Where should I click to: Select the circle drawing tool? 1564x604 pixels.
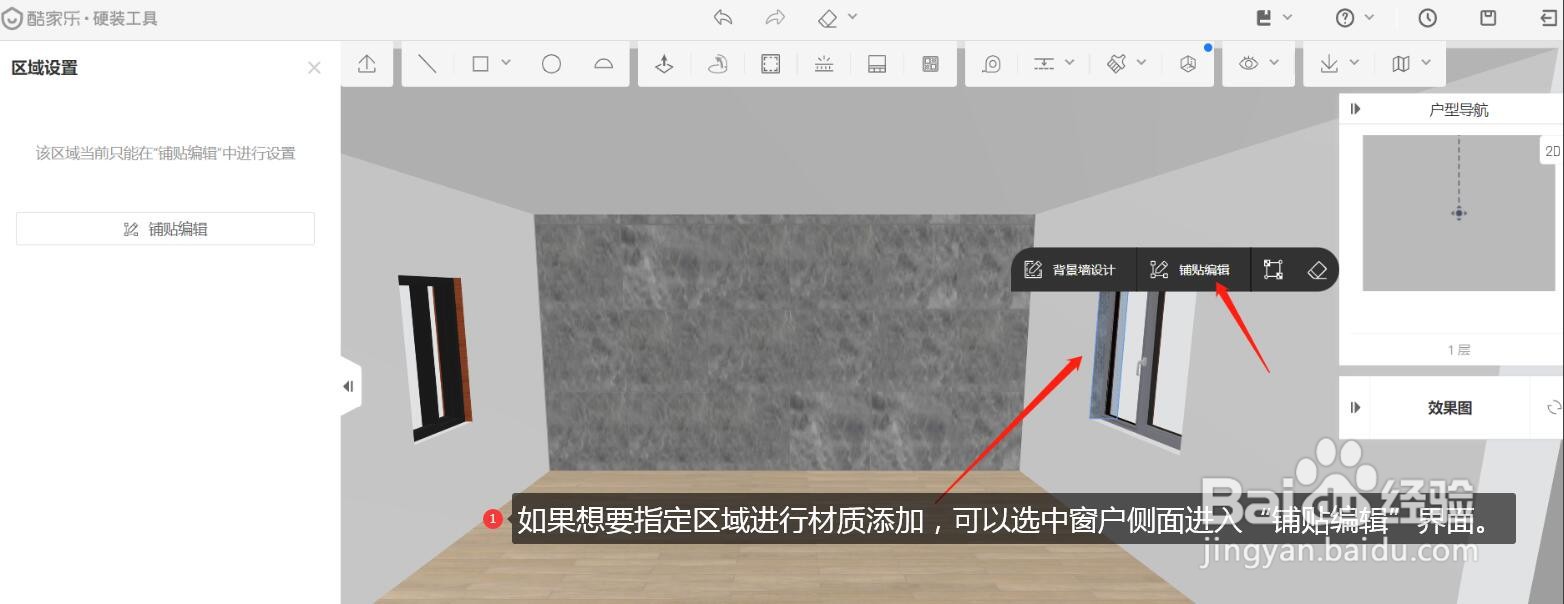pyautogui.click(x=553, y=63)
